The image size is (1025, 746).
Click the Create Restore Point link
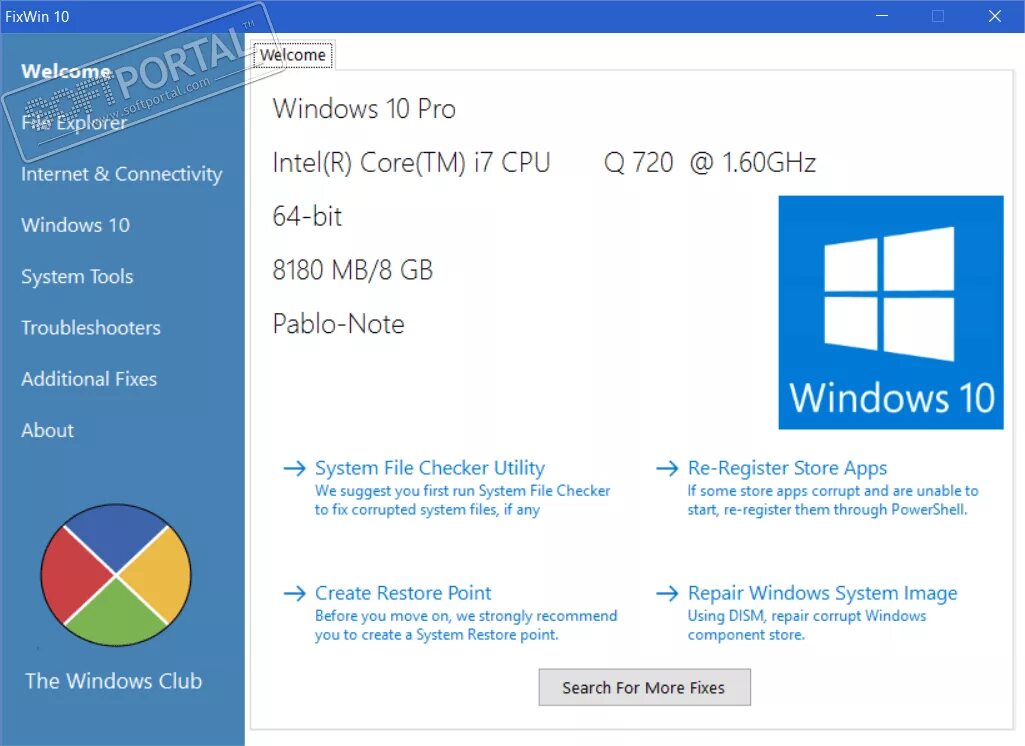402,592
